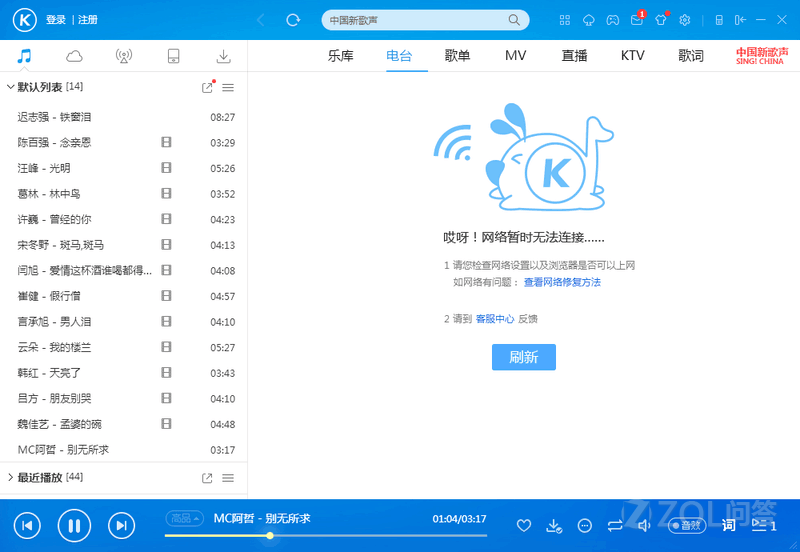Screen dimensions: 800x552
Task: Select the song 陈百强 - 念亲恩
Action: 123,142
